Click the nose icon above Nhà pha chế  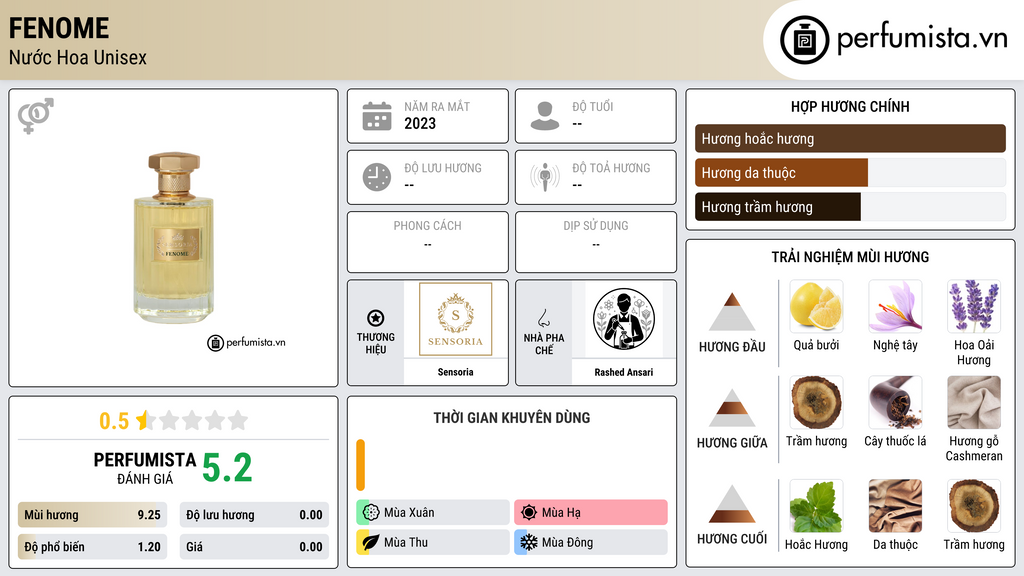[543, 318]
